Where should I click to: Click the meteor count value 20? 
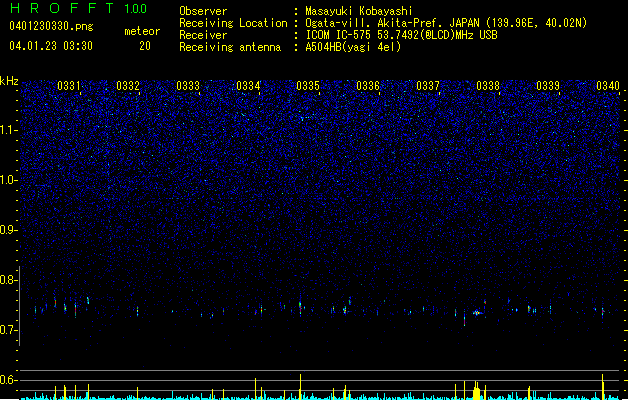point(145,46)
